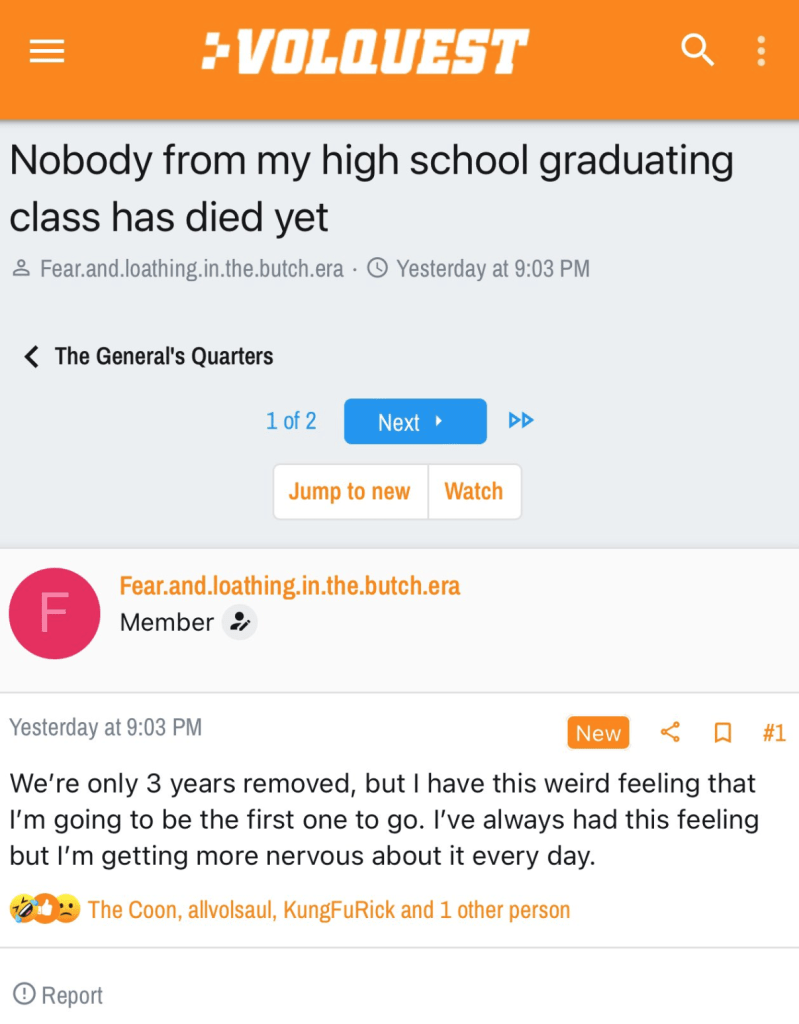Screen dimensions: 799x1024
Task: Go back to The General's Quarters
Action: [148, 356]
